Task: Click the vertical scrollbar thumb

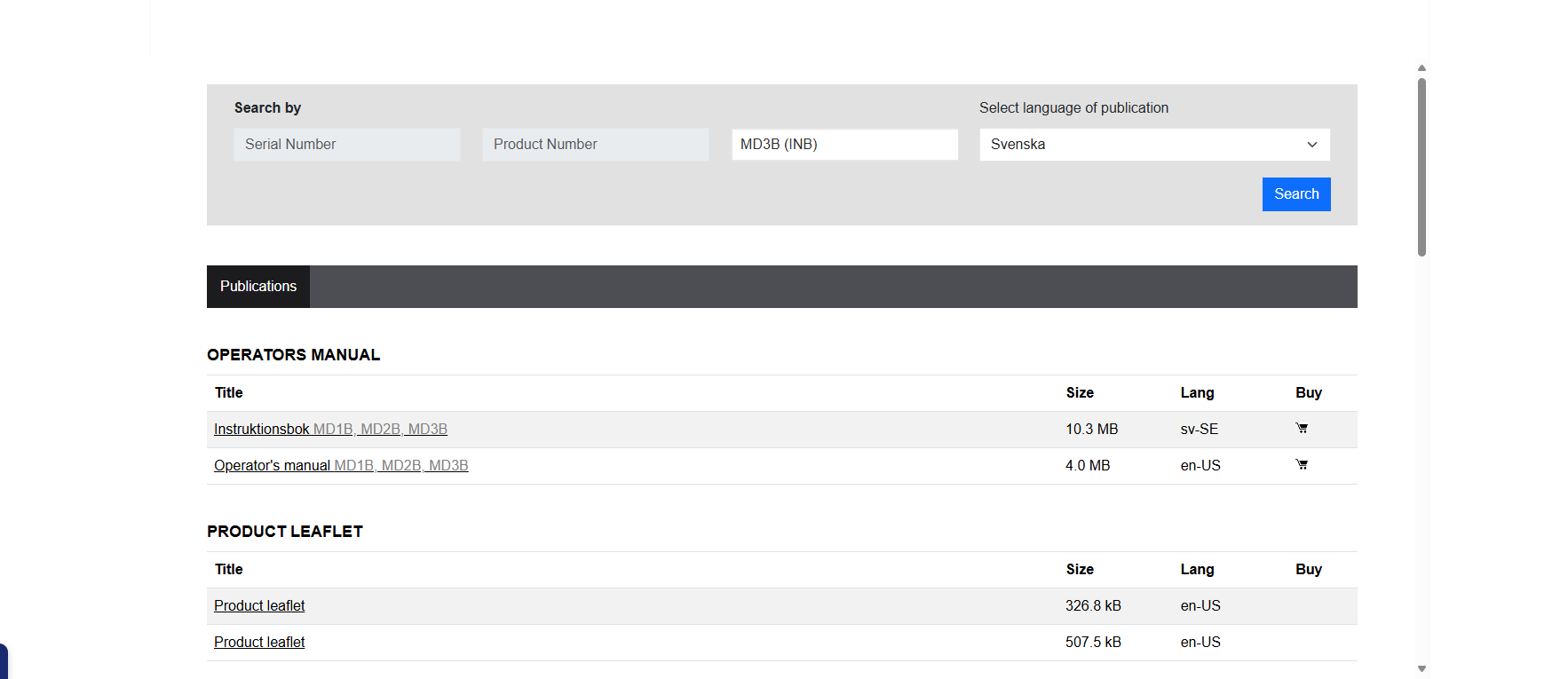Action: pos(1421,168)
